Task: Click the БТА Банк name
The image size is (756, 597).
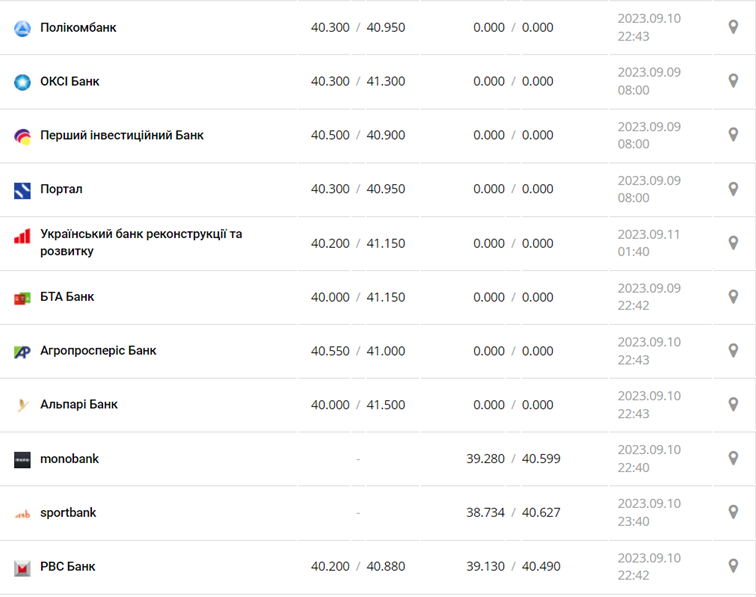Action: coord(67,297)
